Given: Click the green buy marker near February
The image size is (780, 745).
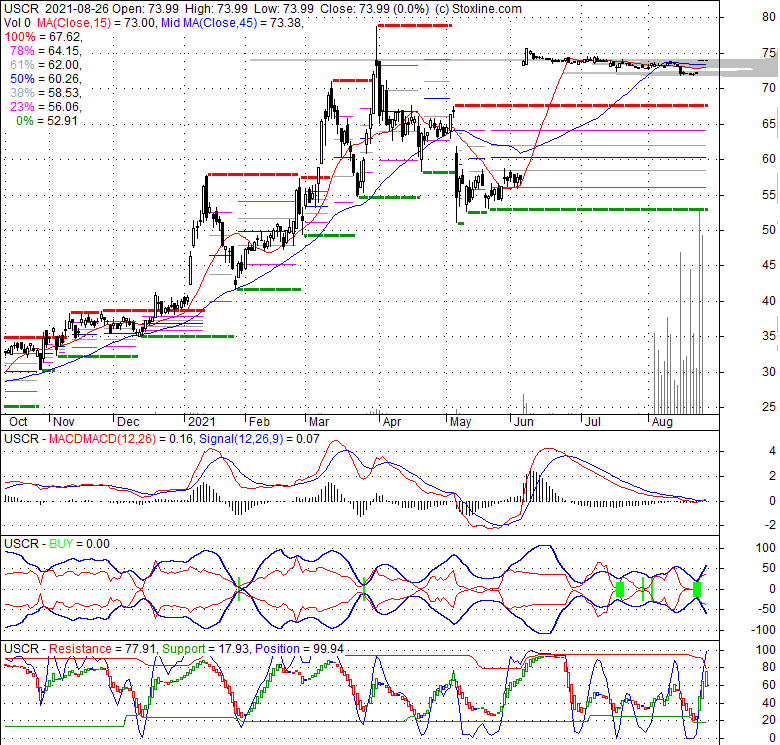Looking at the screenshot, I should pos(239,589).
